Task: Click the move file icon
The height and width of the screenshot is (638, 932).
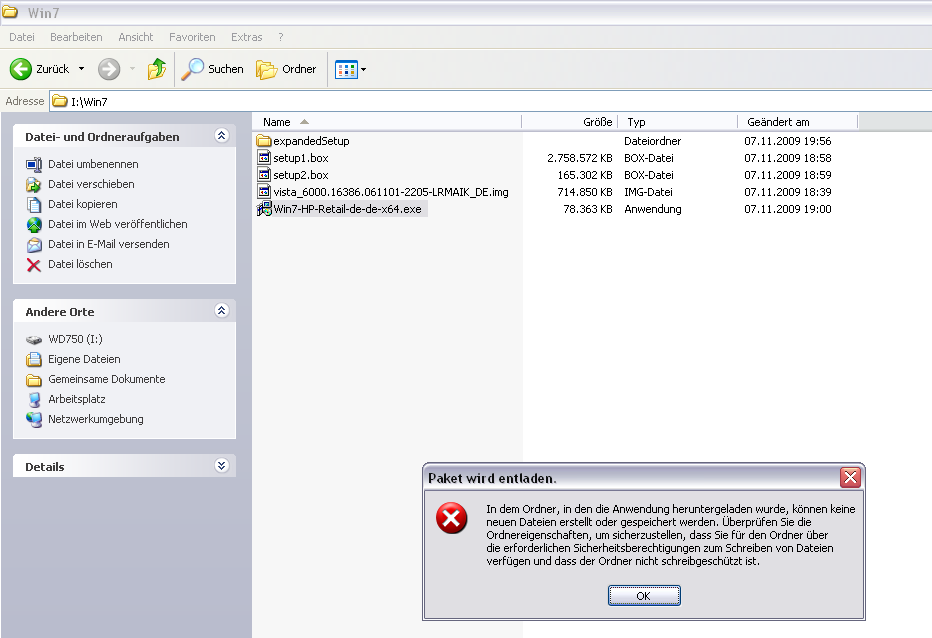Action: pos(34,185)
